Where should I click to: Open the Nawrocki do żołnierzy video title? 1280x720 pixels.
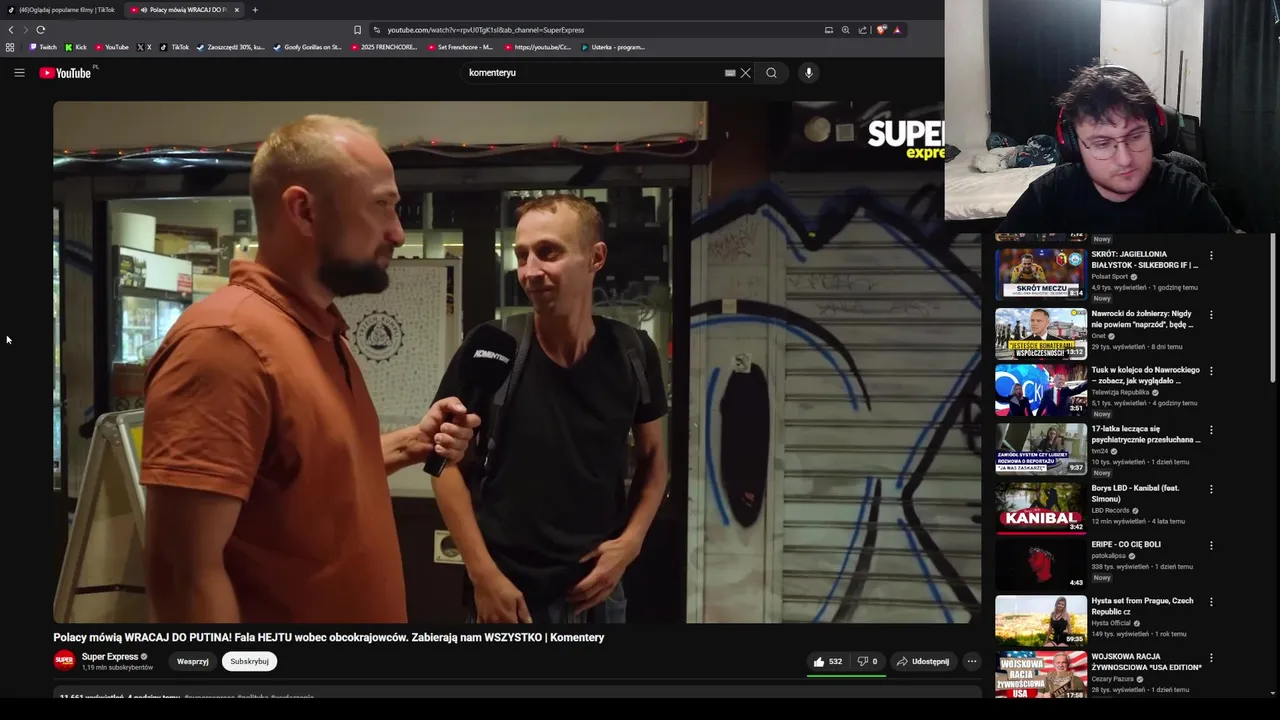1143,319
